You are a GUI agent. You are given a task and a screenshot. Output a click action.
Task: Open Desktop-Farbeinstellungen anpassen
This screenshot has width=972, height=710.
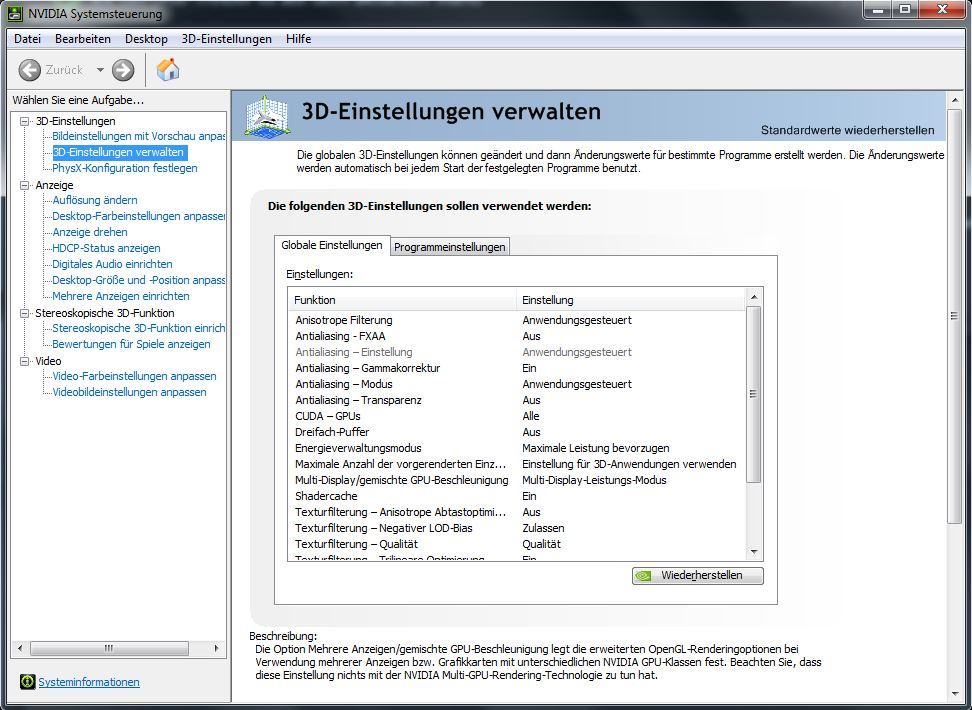138,216
